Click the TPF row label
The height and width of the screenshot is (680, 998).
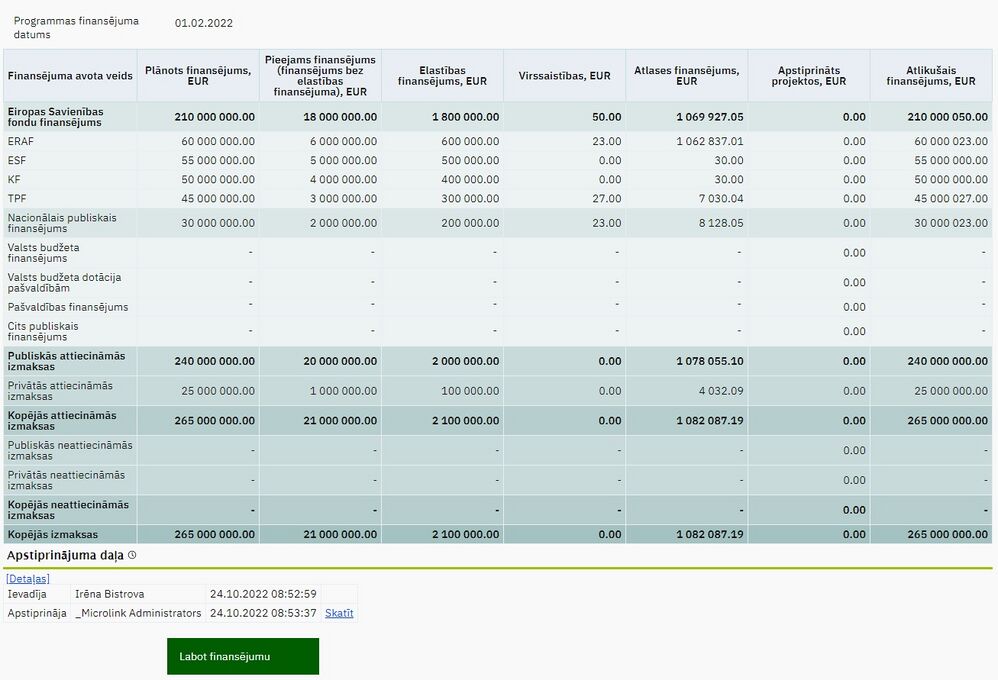tap(17, 199)
